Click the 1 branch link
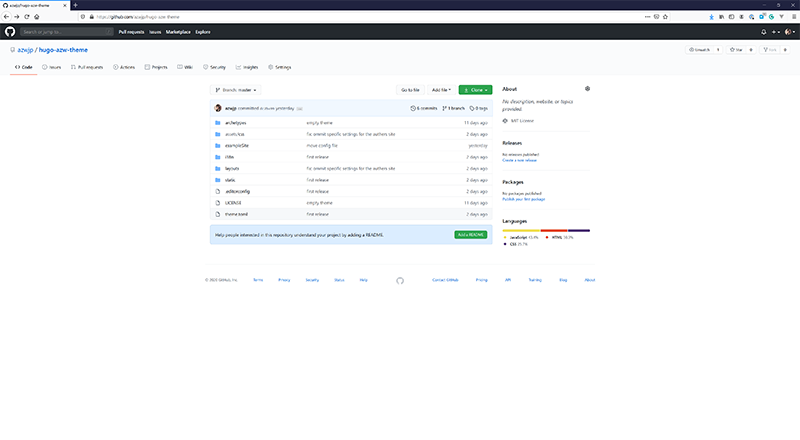The image size is (800, 440). coord(454,108)
